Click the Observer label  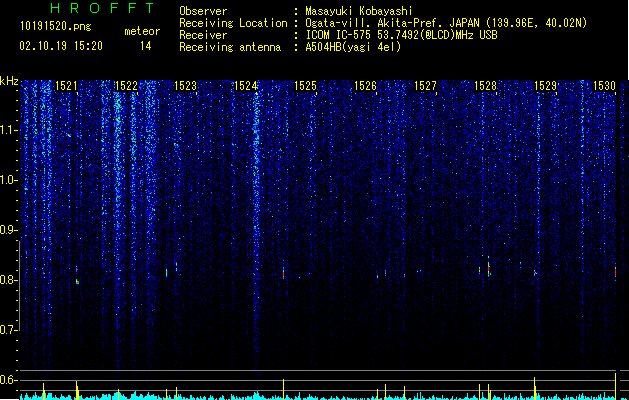(x=203, y=11)
